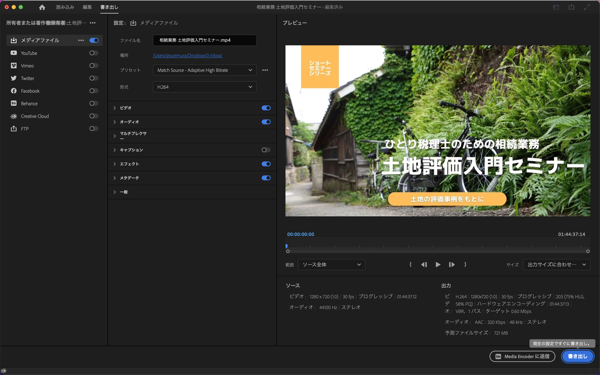Click the 00:00:00:00 current timecode
This screenshot has width=600, height=375.
[x=301, y=234]
